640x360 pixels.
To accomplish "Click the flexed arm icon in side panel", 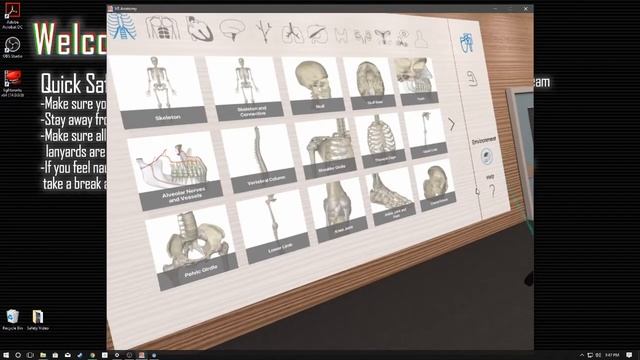I will click(472, 78).
